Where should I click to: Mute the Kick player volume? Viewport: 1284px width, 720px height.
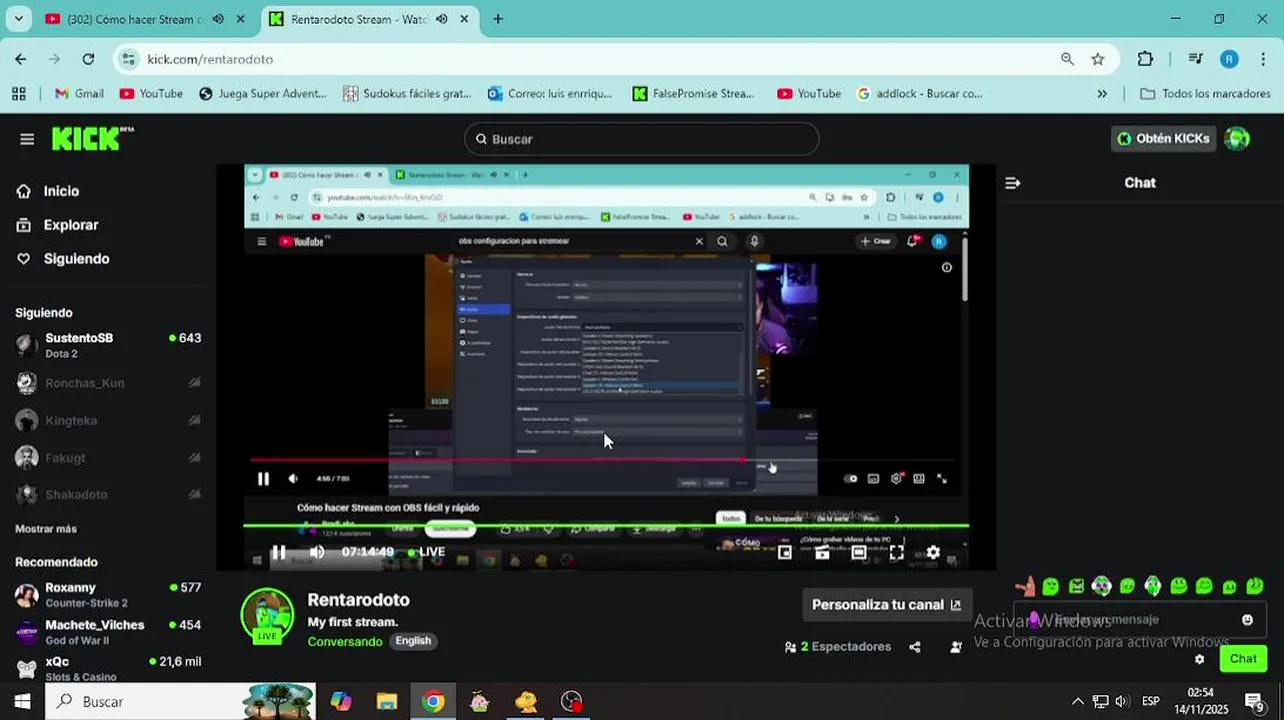317,552
